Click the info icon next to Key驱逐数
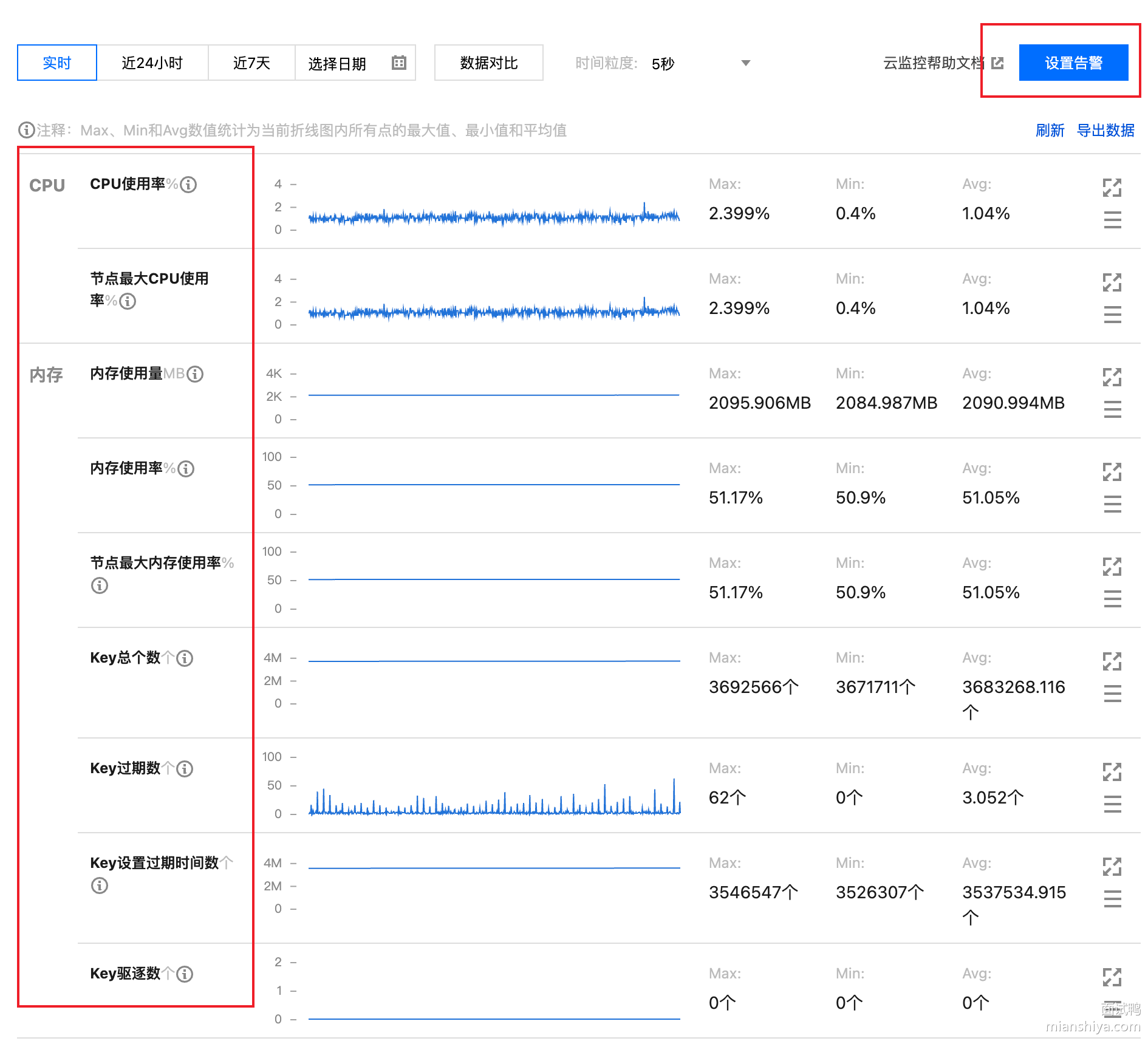 (x=185, y=974)
